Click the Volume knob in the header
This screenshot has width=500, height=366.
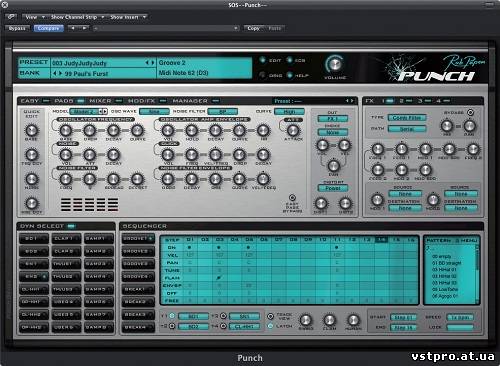[x=335, y=64]
